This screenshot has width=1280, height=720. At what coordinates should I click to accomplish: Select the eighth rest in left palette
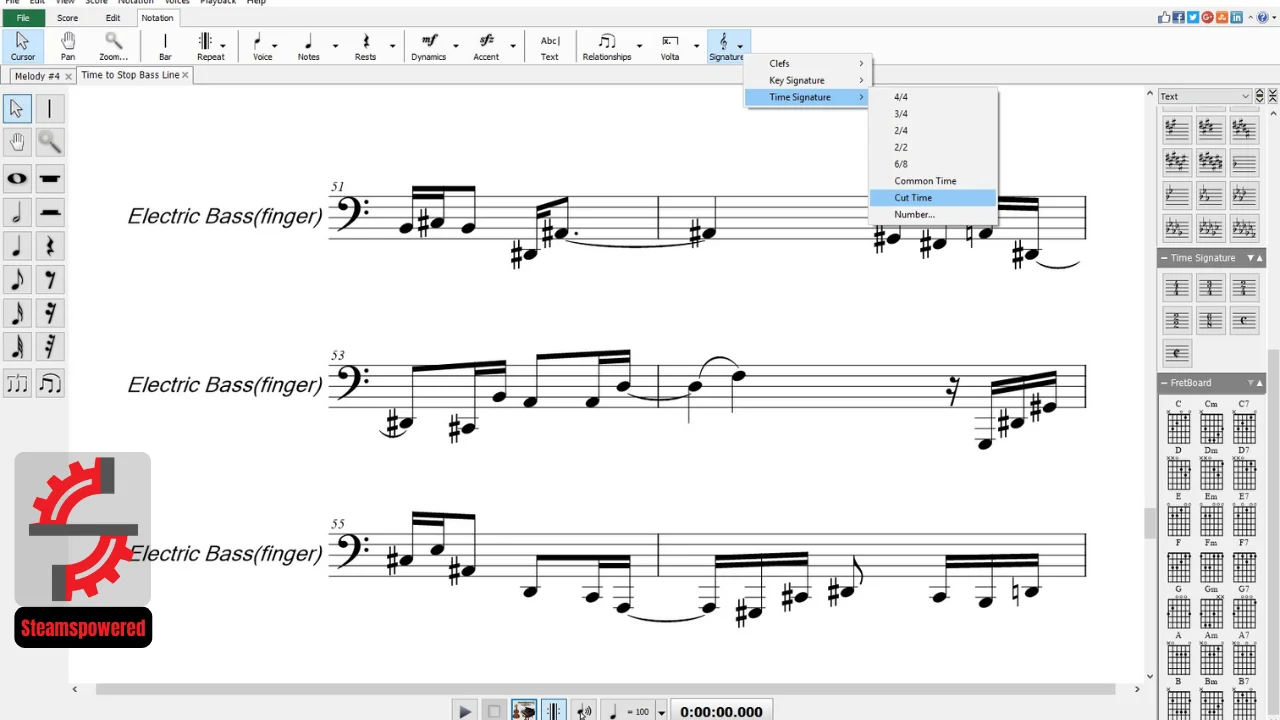pos(50,280)
